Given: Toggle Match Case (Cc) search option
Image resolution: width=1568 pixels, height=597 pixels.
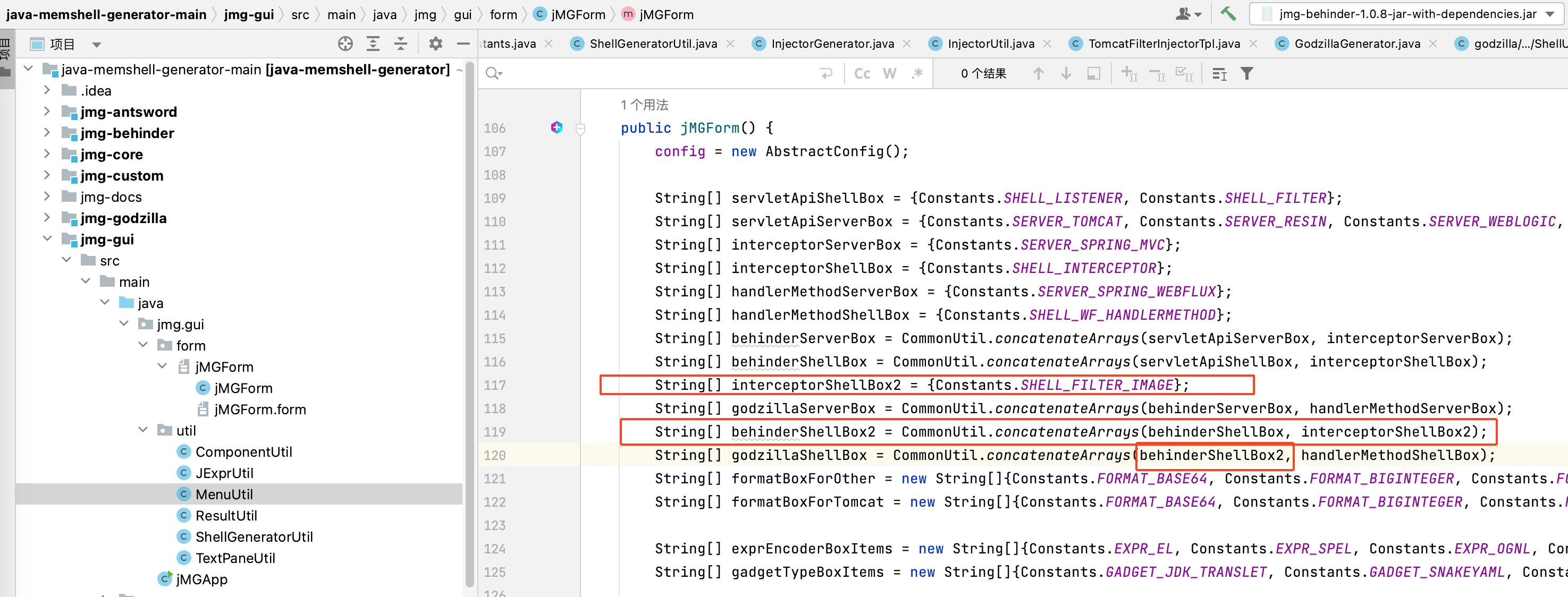Looking at the screenshot, I should point(862,74).
